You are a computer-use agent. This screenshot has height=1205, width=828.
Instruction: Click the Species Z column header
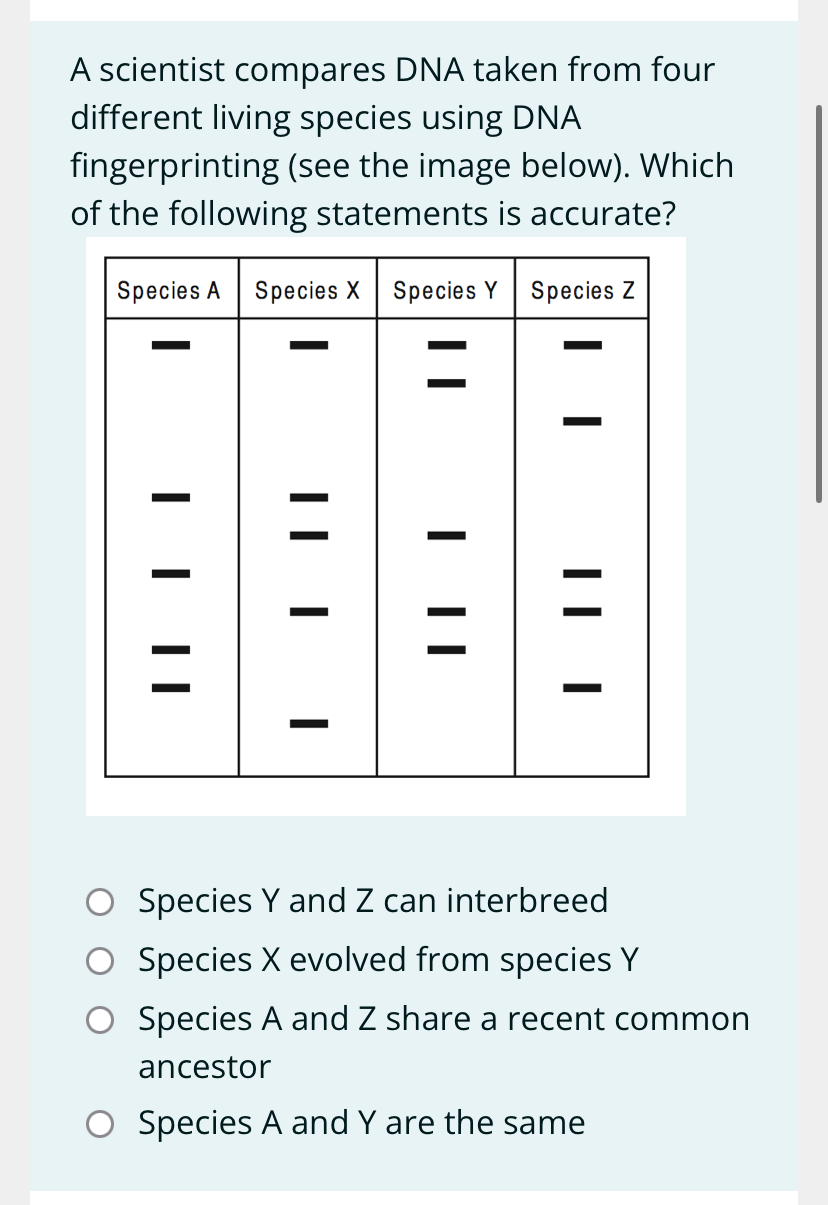coord(582,290)
